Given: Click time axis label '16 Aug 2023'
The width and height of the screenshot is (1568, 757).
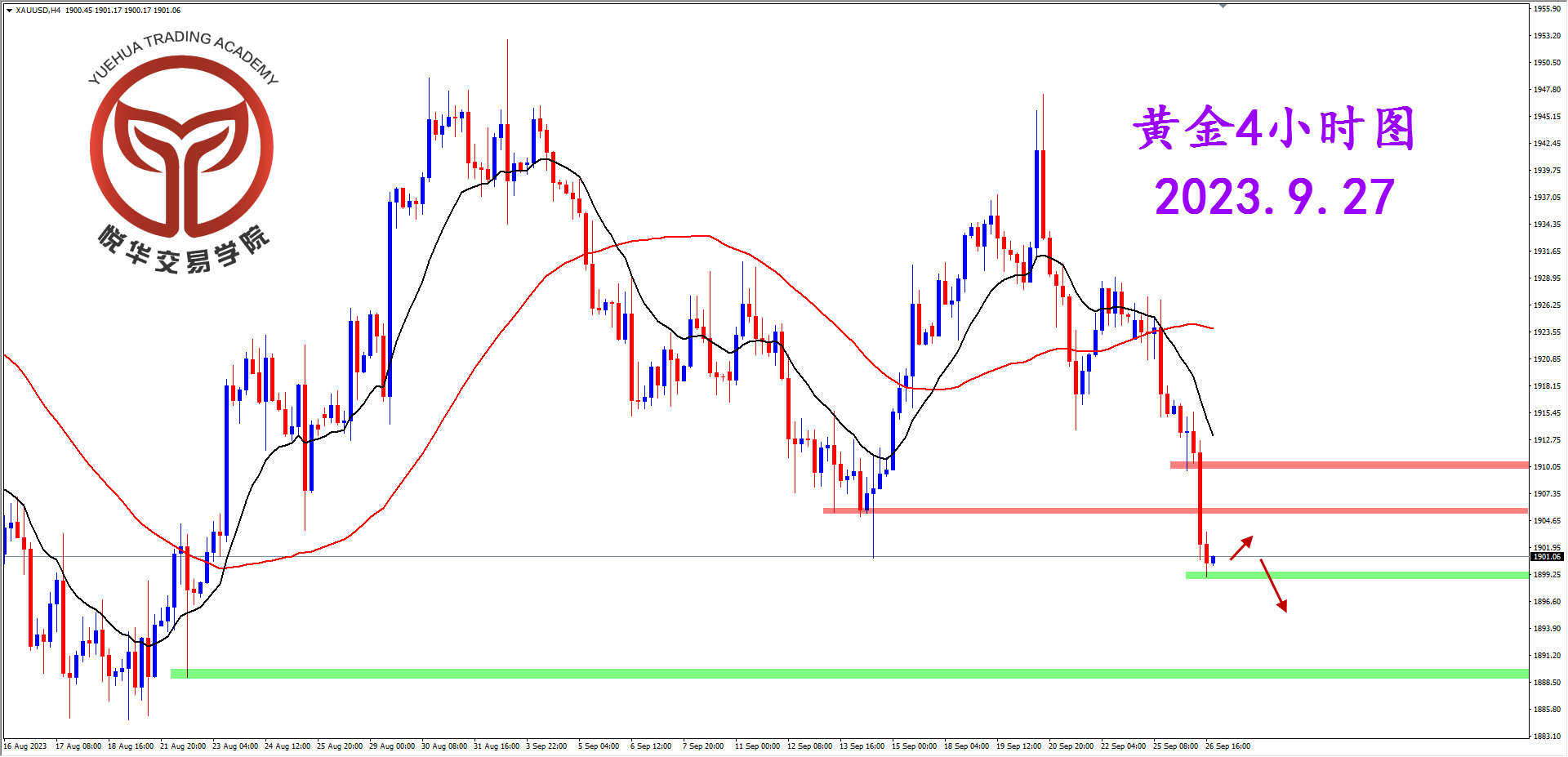Looking at the screenshot, I should pyautogui.click(x=25, y=746).
